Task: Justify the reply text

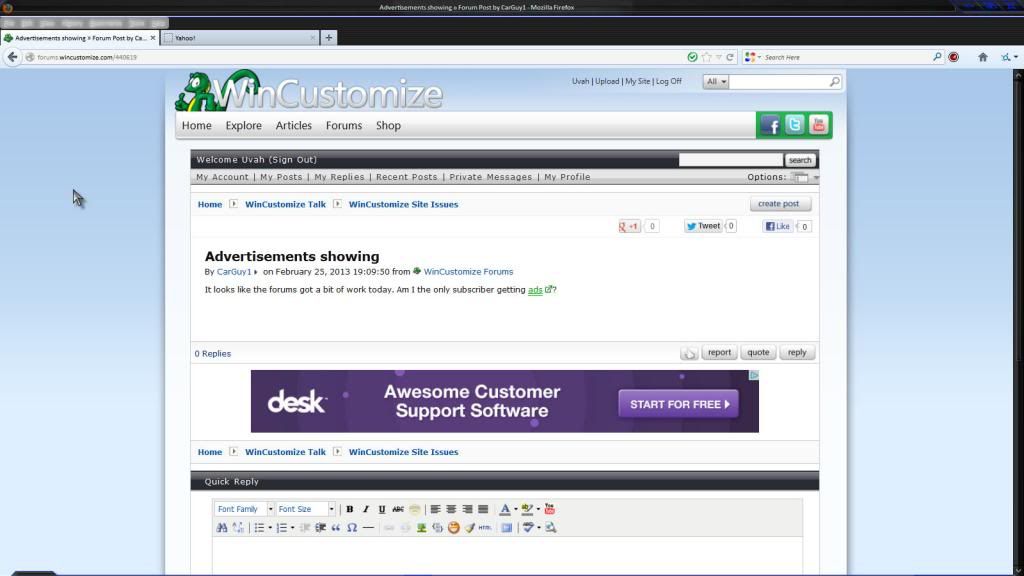Action: tap(483, 509)
